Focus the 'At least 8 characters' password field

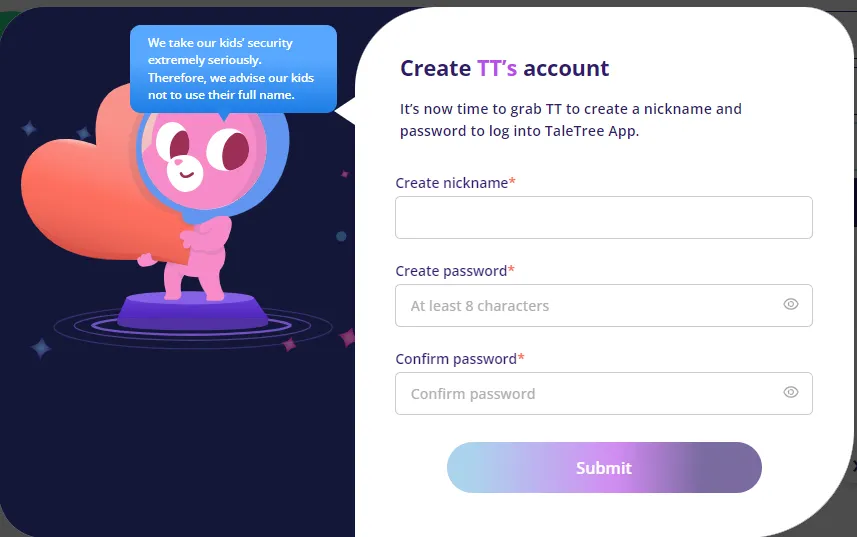point(603,305)
